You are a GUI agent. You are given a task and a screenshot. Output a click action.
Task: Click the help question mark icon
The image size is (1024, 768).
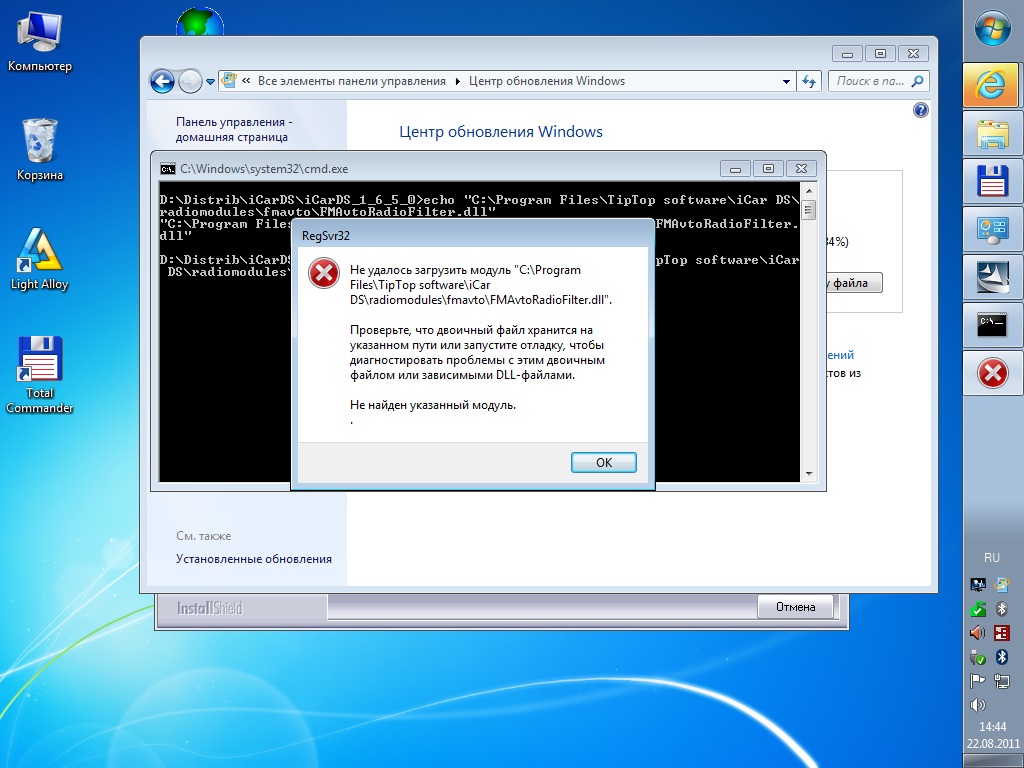click(x=921, y=110)
